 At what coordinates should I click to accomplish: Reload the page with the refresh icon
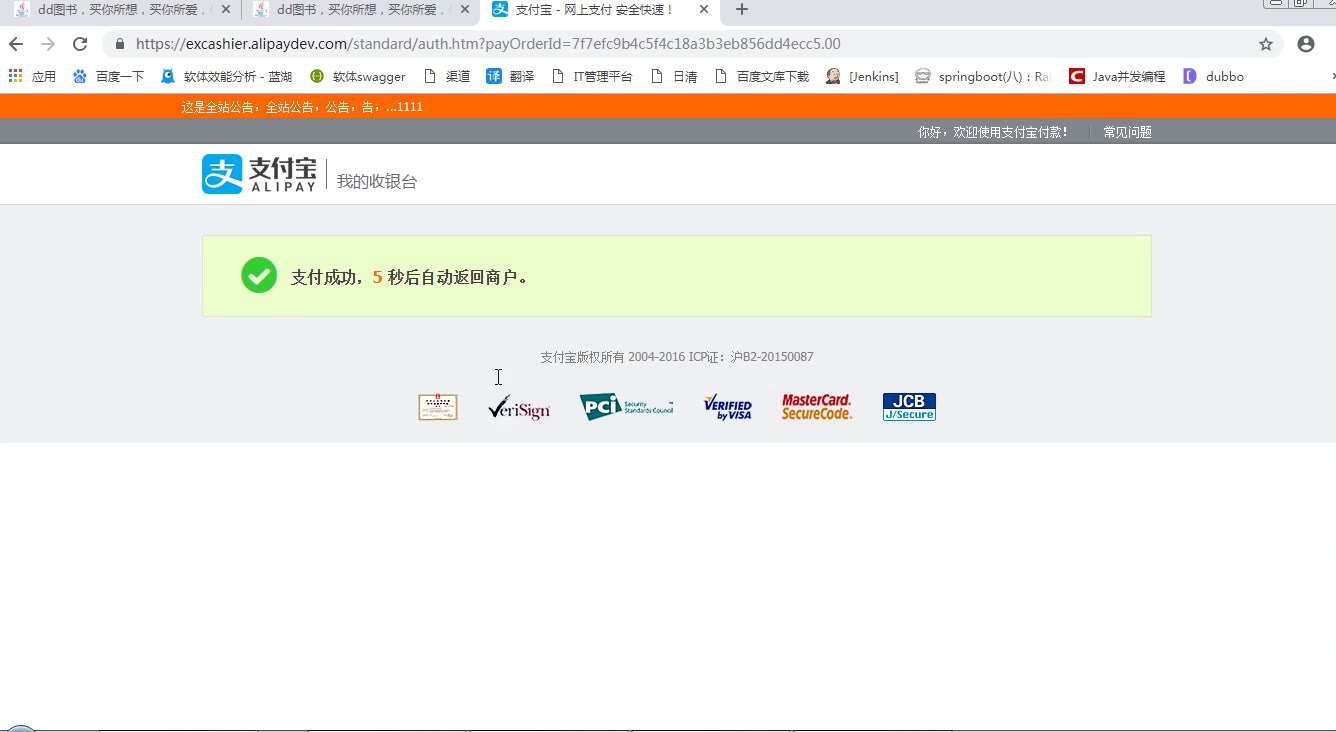81,44
